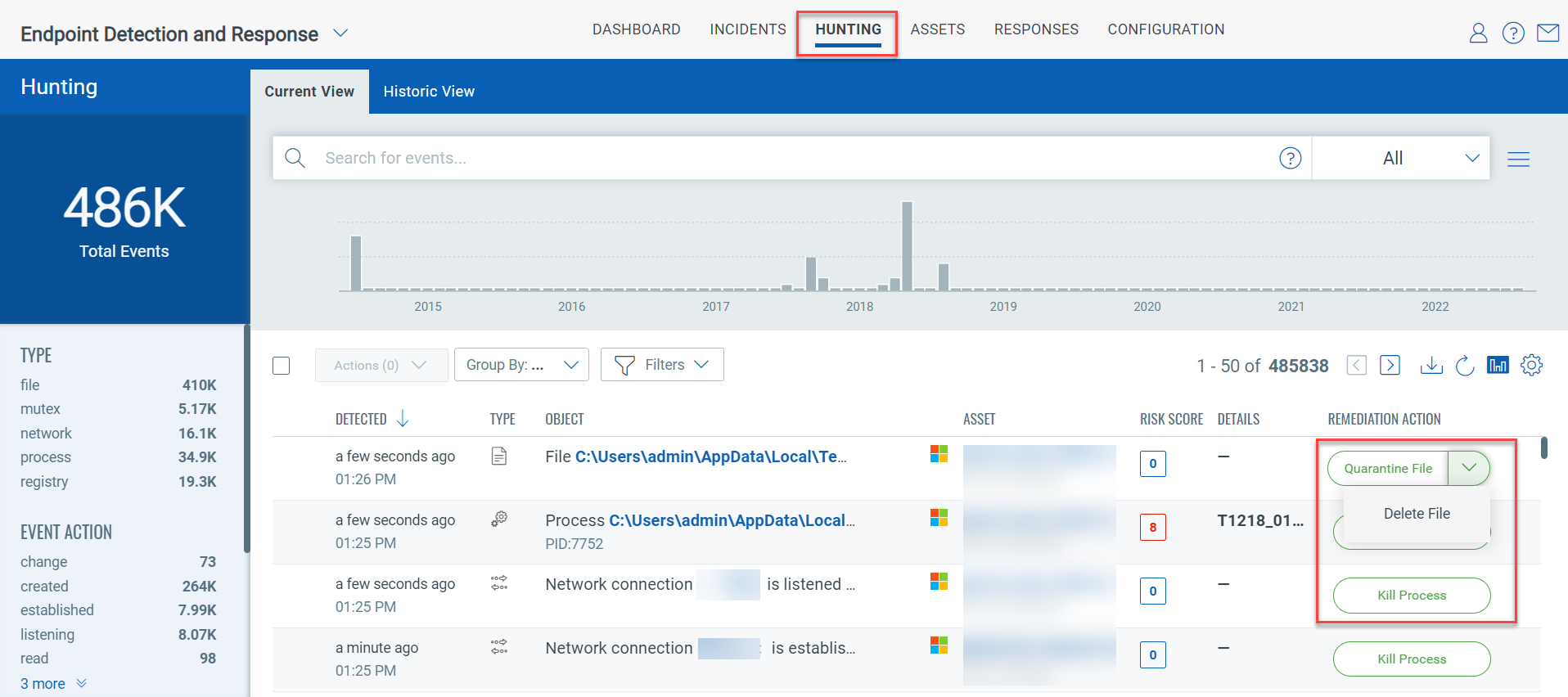This screenshot has width=1568, height=697.
Task: Click the events table scrollbar
Action: point(1543,447)
